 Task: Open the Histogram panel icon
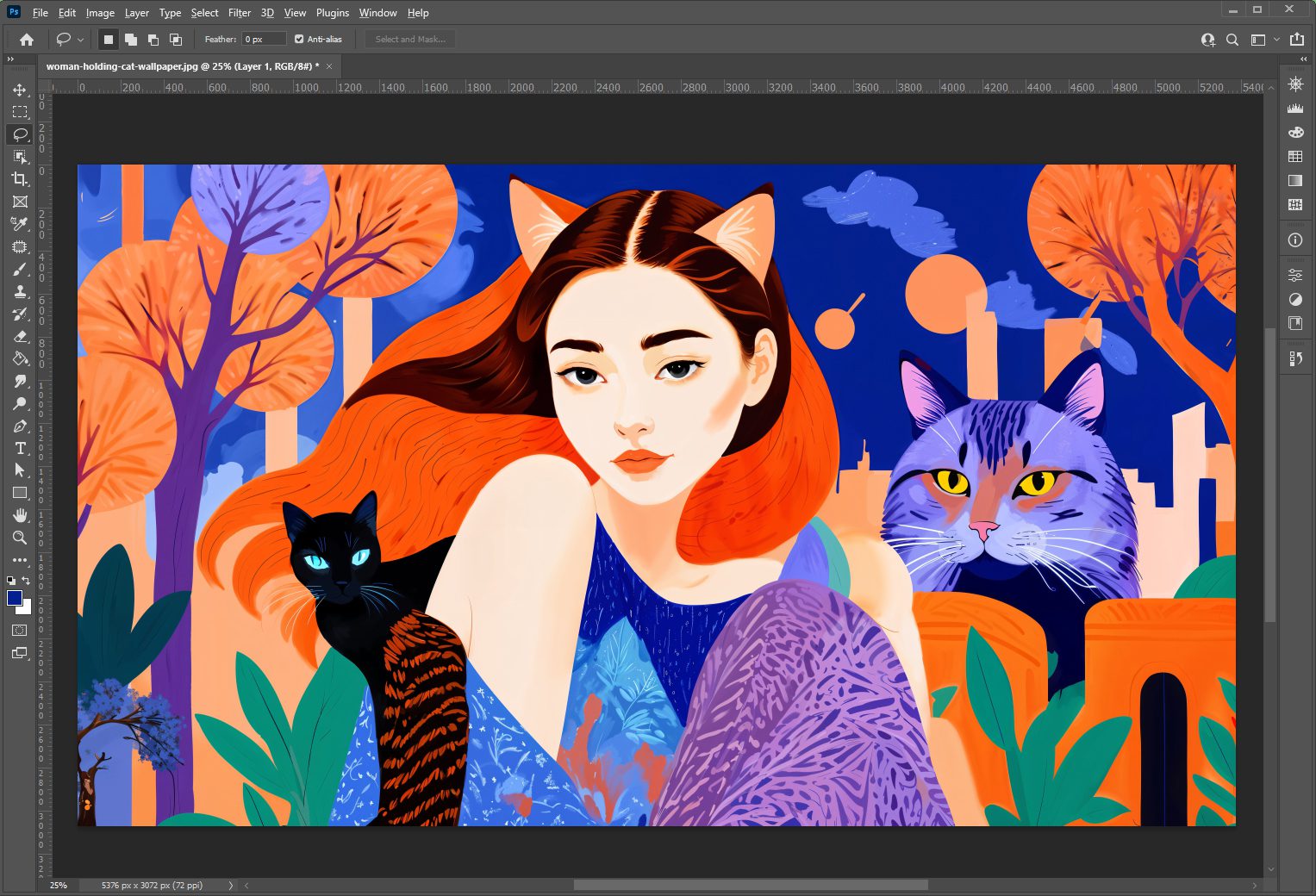(1294, 109)
